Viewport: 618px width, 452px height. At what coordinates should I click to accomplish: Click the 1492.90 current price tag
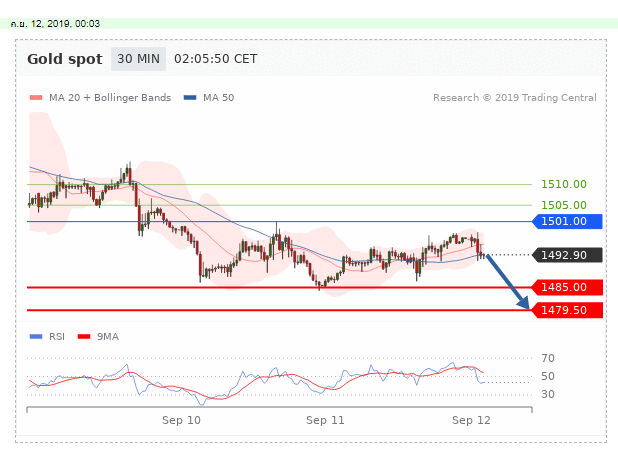[567, 255]
